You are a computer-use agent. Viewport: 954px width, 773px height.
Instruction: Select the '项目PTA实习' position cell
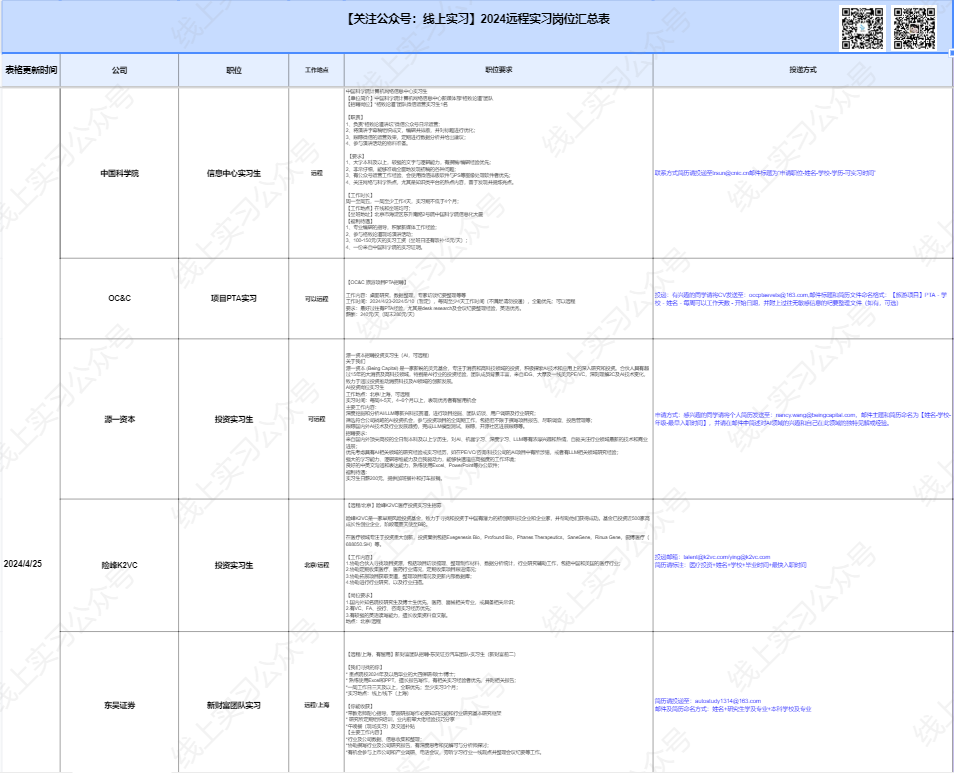tap(234, 298)
